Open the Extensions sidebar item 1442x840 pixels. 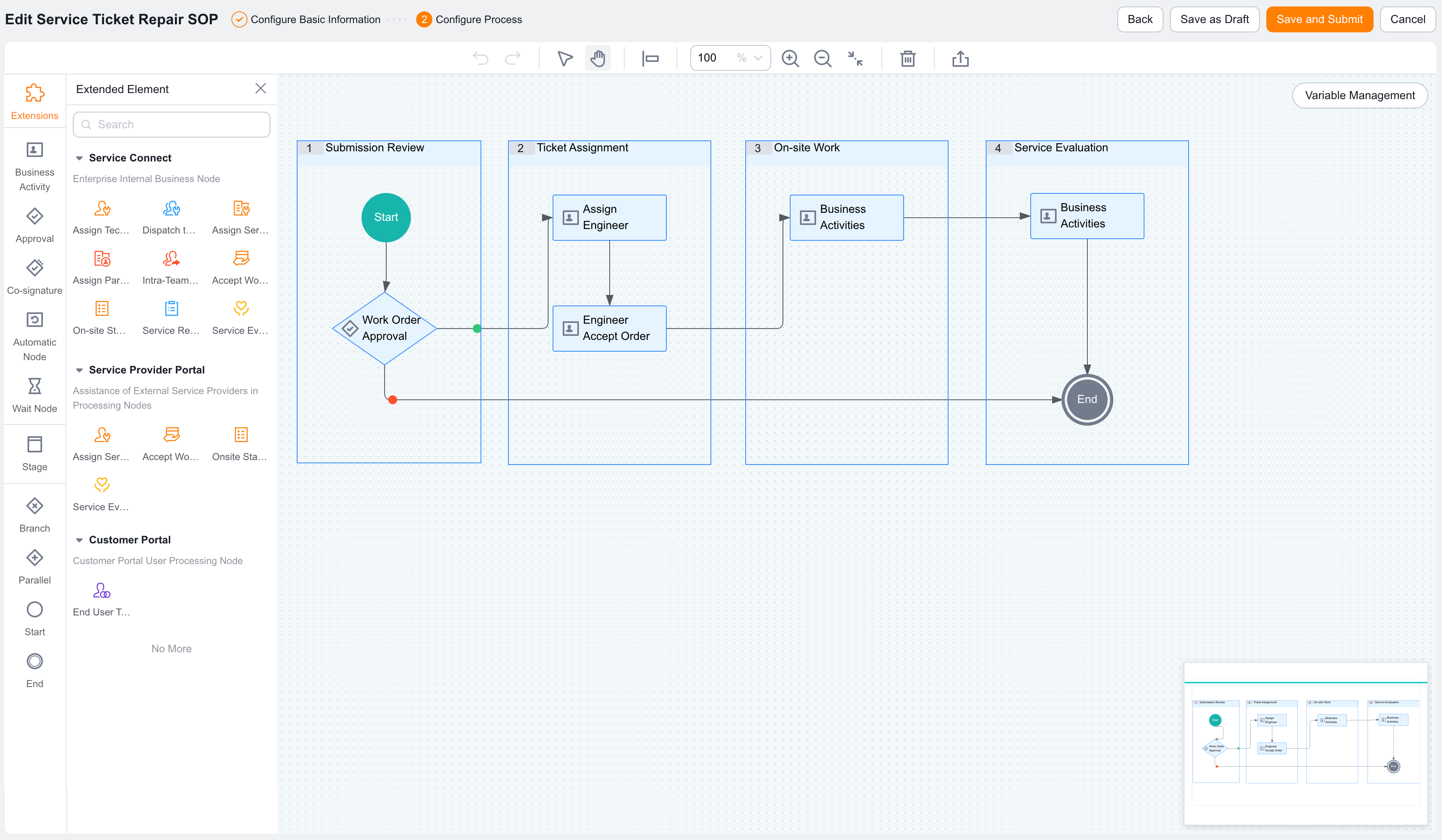[35, 102]
